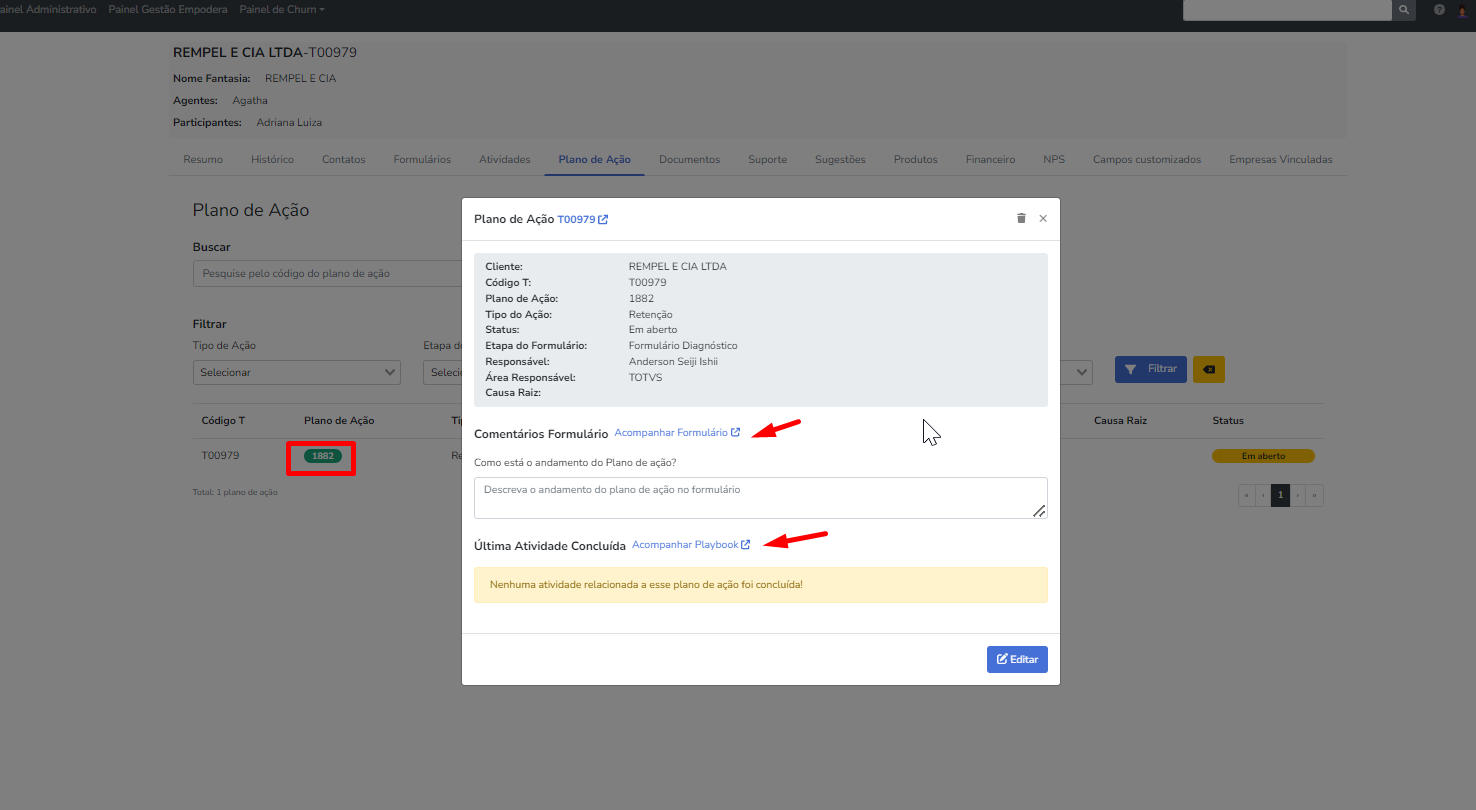Screen dimensions: 1476x810
Task: Click the plan progress comment text area
Action: click(x=760, y=498)
